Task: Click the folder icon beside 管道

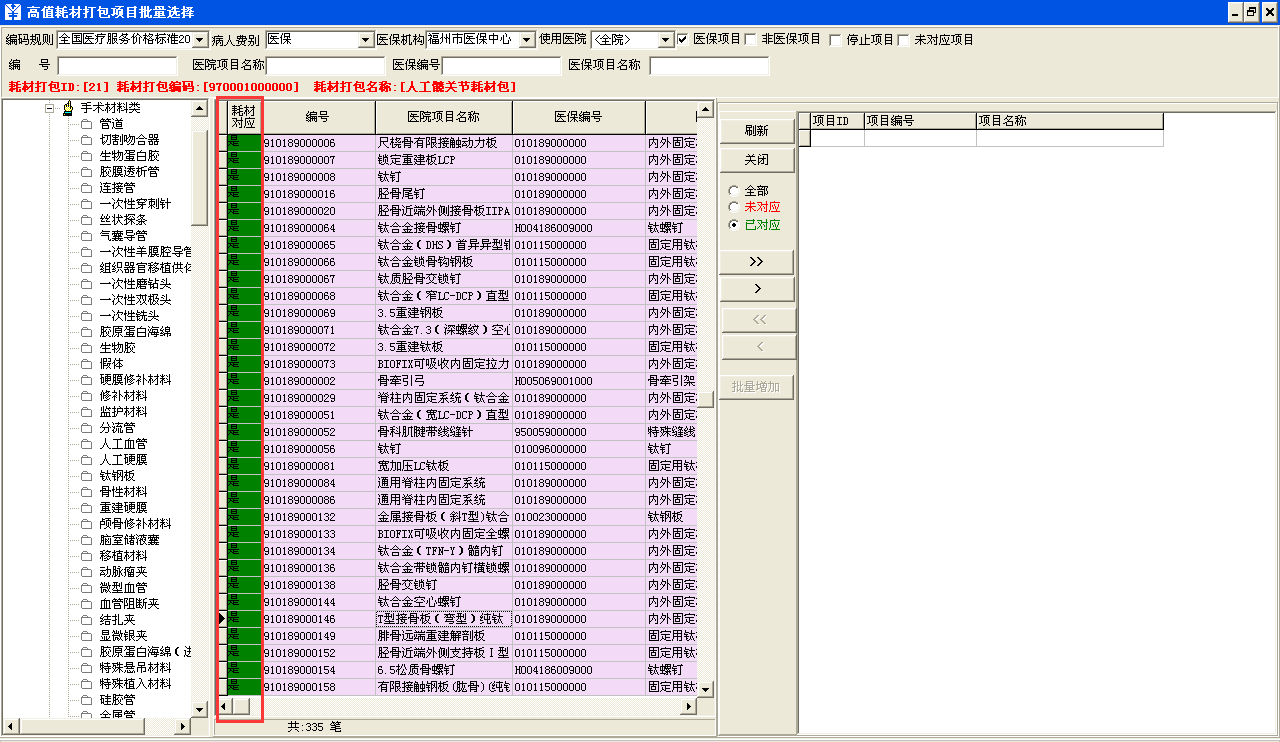Action: (x=86, y=124)
